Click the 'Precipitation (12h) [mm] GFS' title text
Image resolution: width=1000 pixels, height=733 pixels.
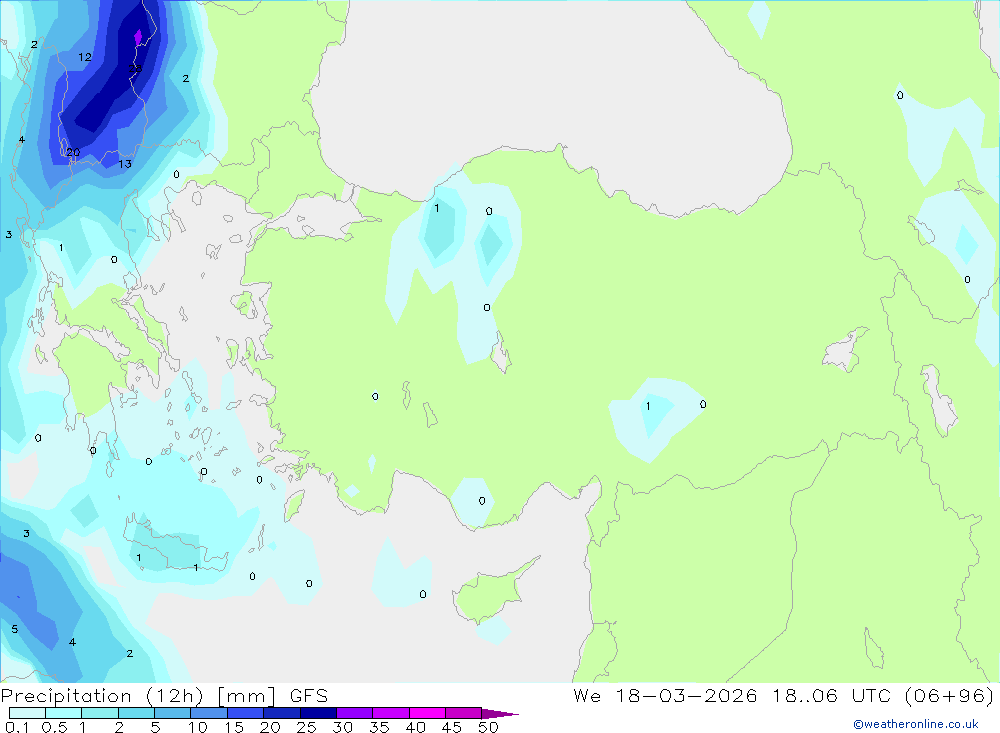165,696
